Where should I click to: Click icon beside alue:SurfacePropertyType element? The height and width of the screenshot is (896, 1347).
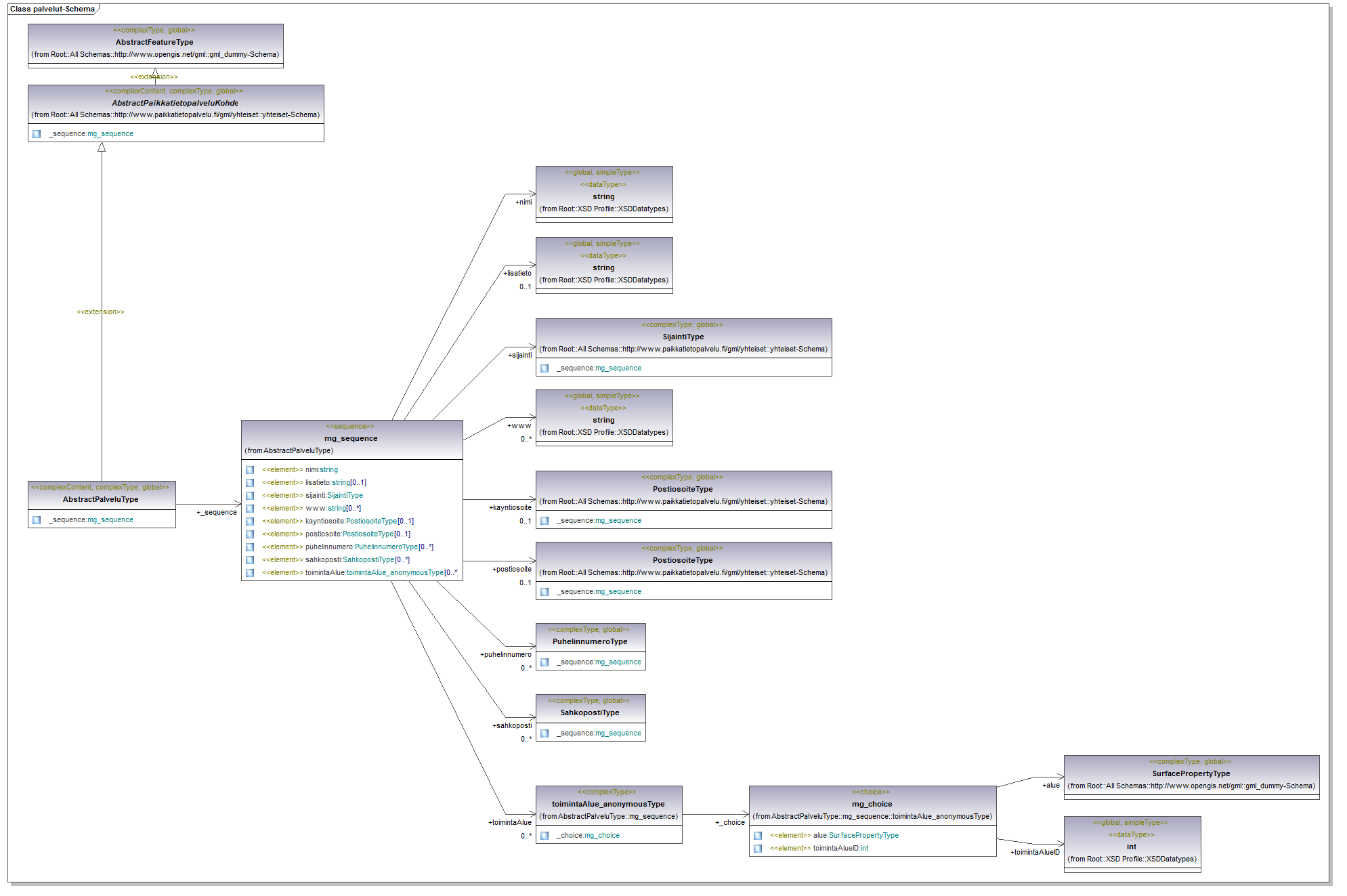[758, 836]
